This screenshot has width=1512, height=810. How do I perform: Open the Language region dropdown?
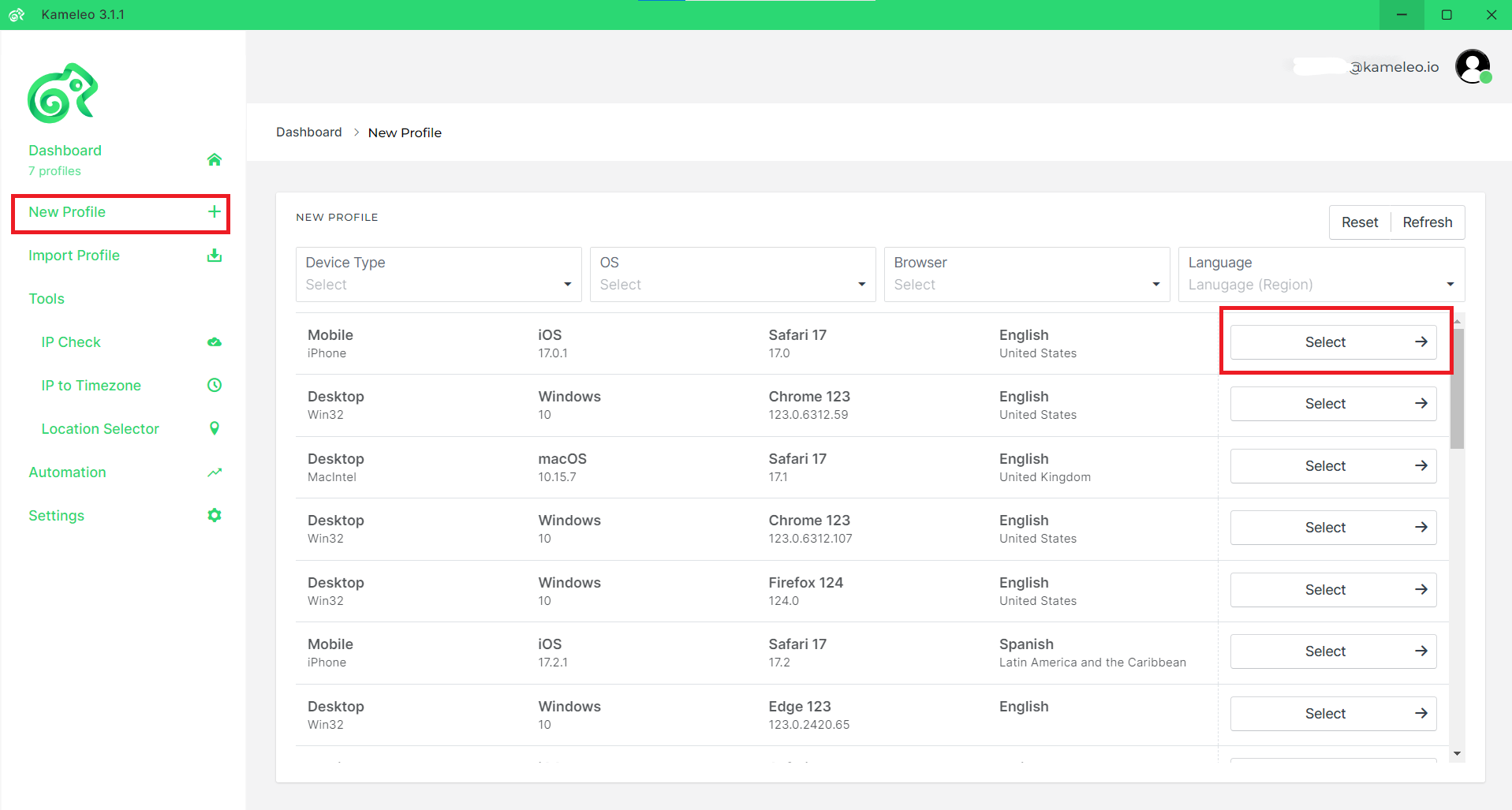point(1321,274)
